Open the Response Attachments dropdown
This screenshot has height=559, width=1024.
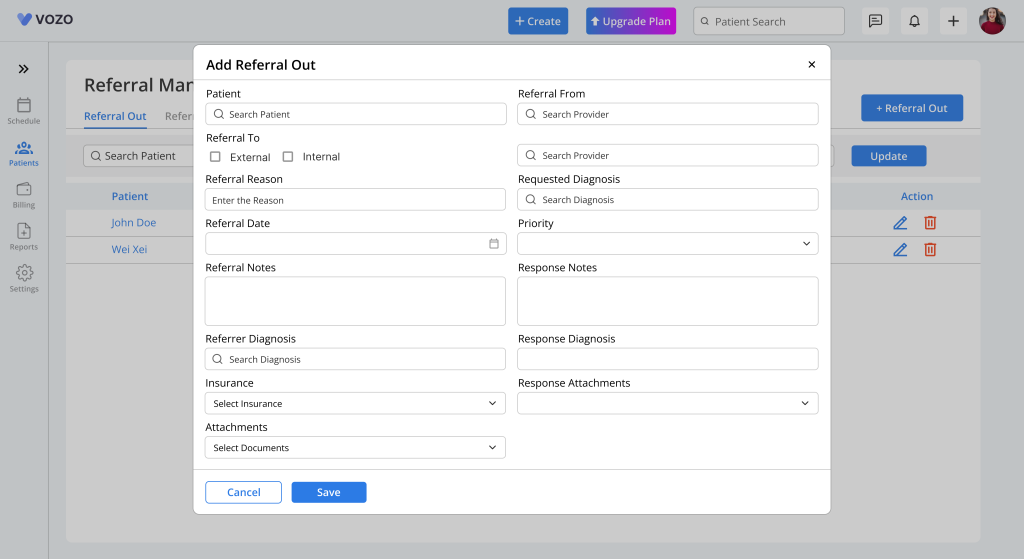pyautogui.click(x=667, y=404)
